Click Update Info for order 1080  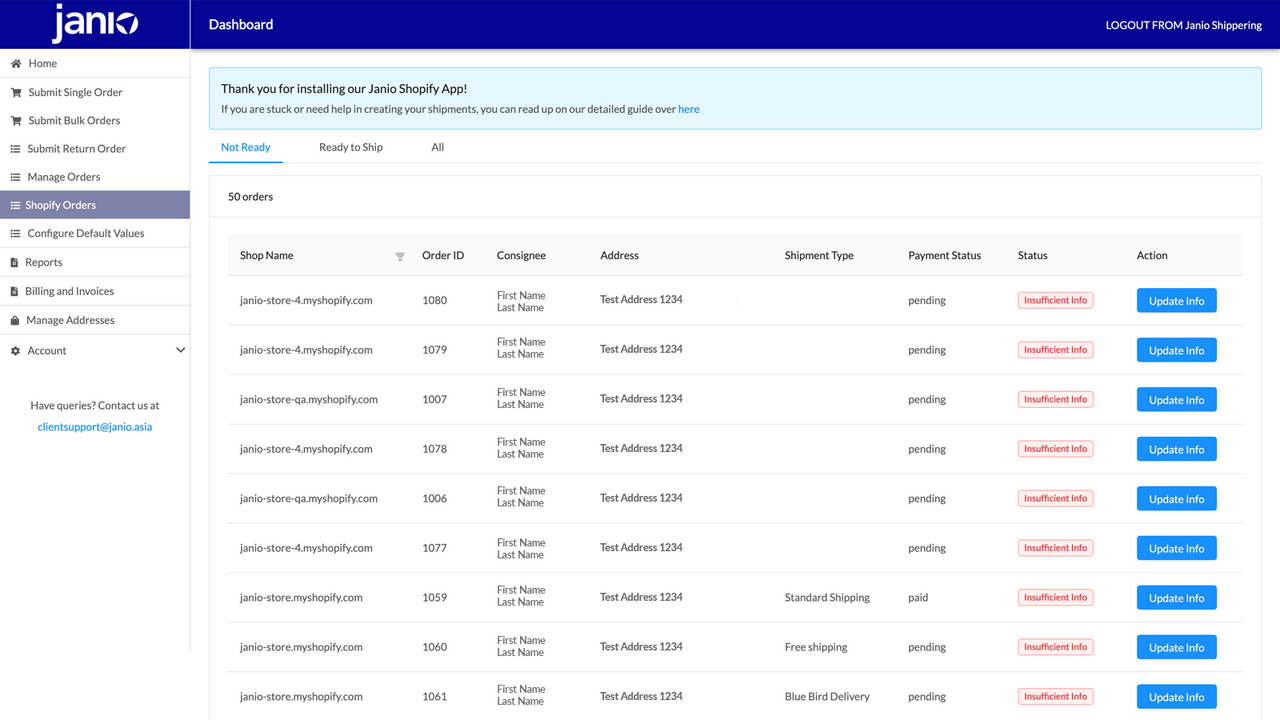click(1176, 300)
